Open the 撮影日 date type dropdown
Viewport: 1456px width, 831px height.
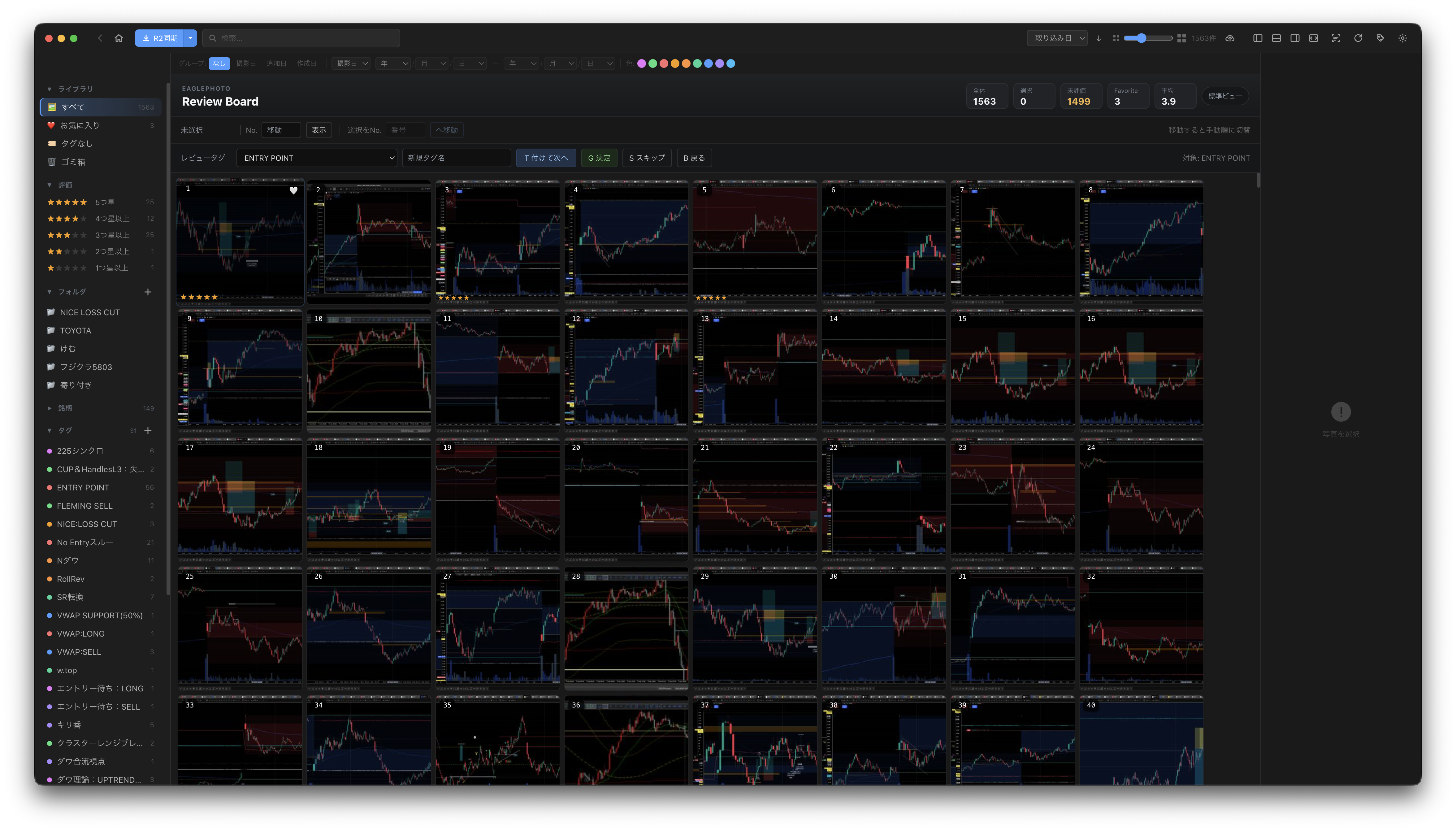click(x=351, y=63)
